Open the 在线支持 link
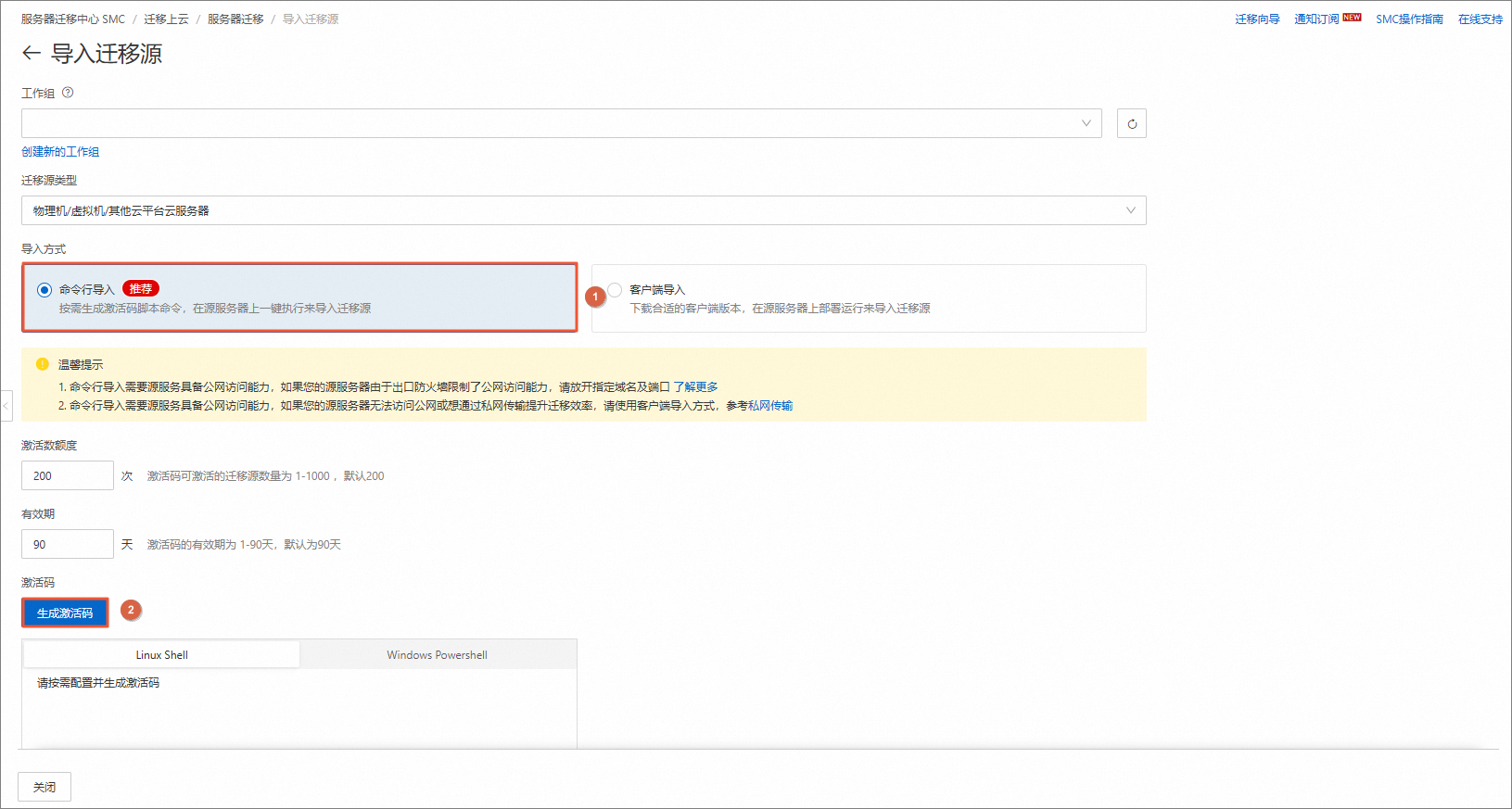The height and width of the screenshot is (809, 1512). coord(1480,19)
